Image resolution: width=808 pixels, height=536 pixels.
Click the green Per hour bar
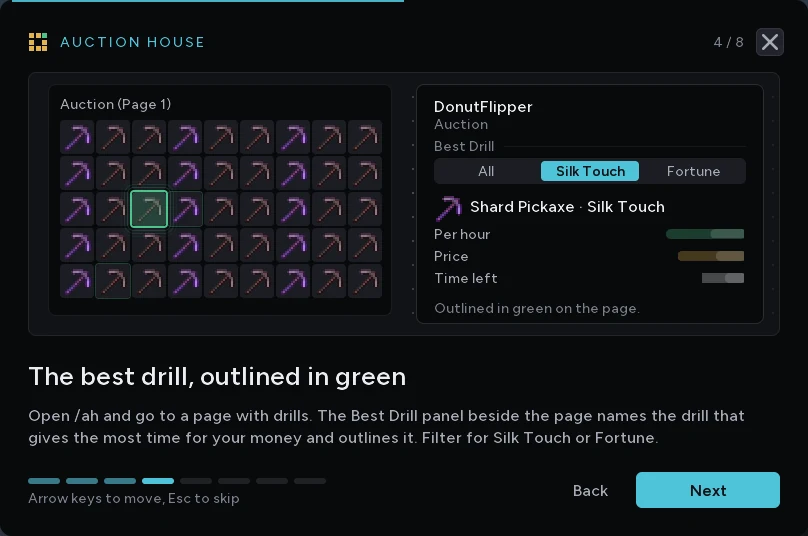point(705,234)
